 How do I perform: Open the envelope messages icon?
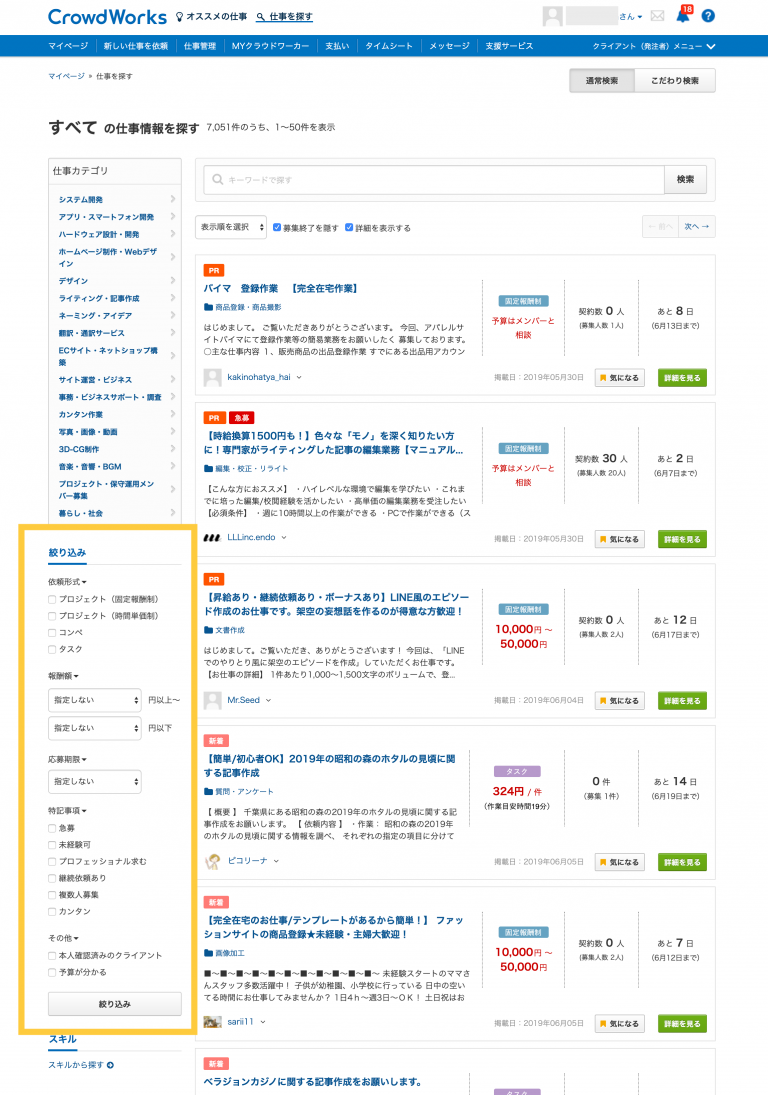[657, 16]
